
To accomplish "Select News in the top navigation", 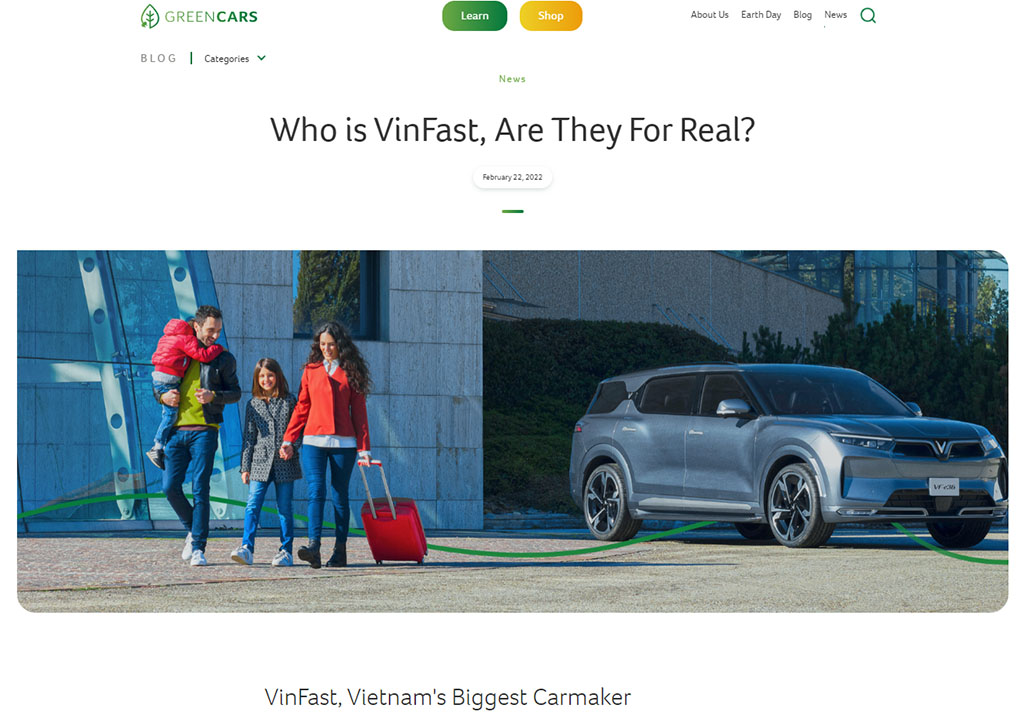I will pos(835,14).
